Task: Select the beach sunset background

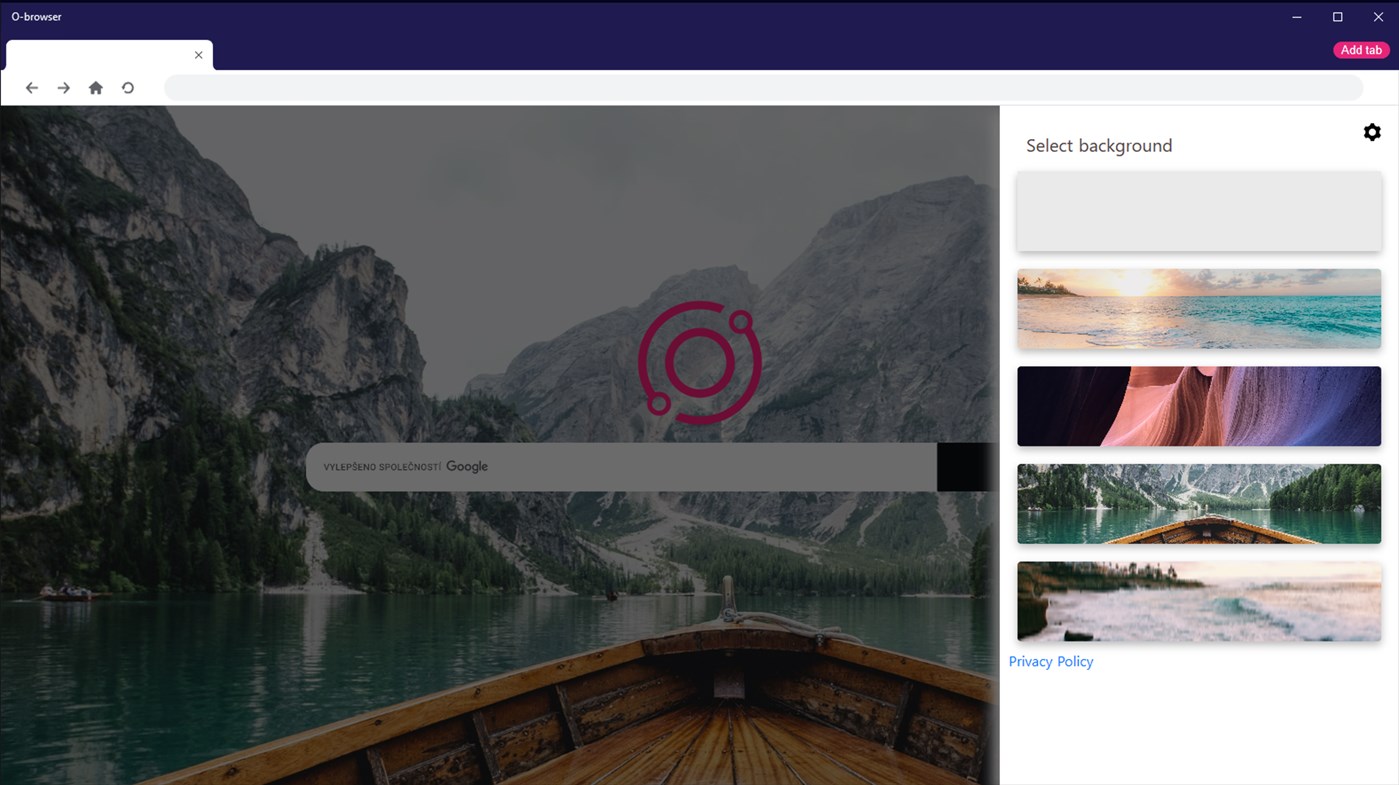Action: point(1198,308)
